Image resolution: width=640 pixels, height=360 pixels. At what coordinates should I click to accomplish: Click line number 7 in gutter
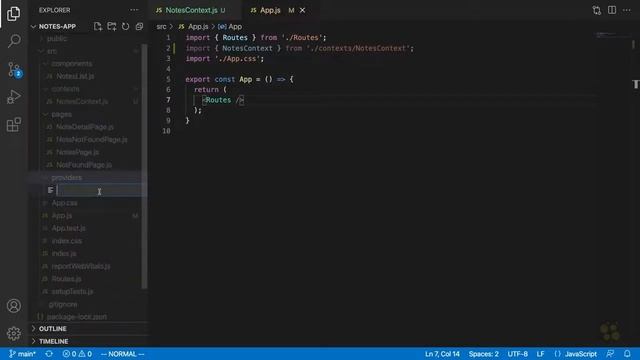168,100
